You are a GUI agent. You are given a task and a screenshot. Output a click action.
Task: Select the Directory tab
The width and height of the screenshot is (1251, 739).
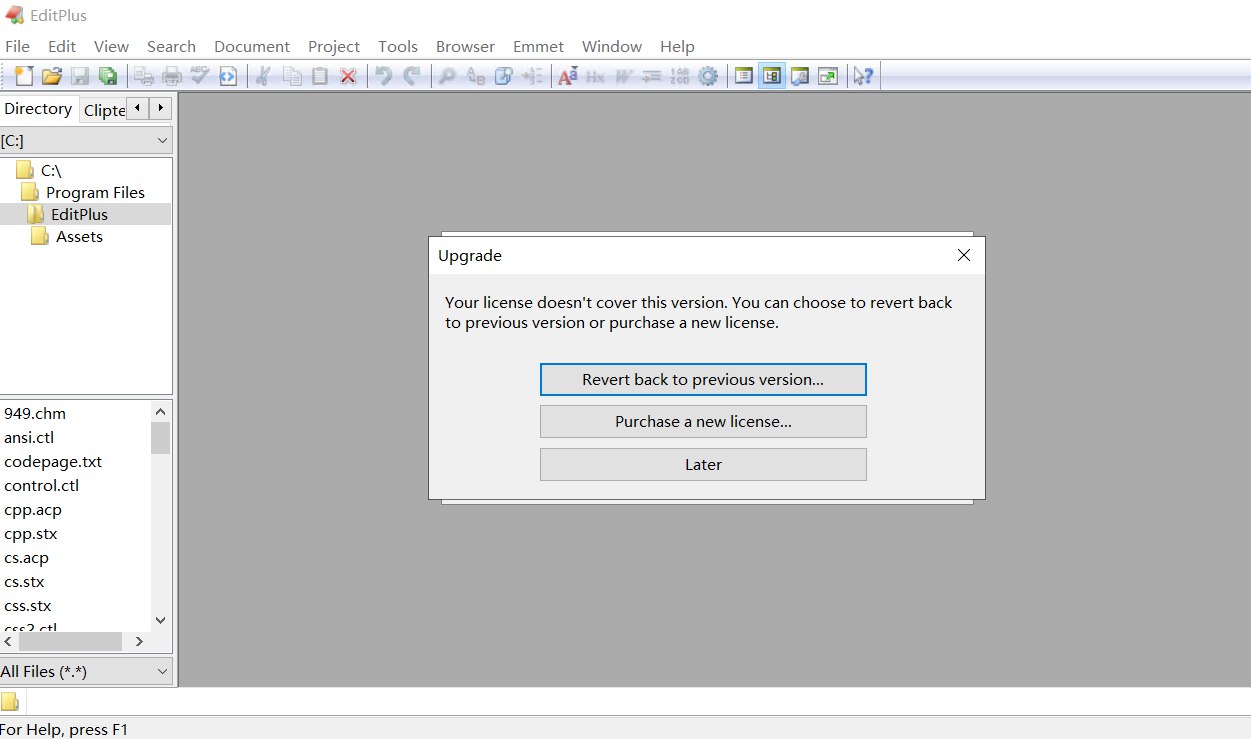39,109
